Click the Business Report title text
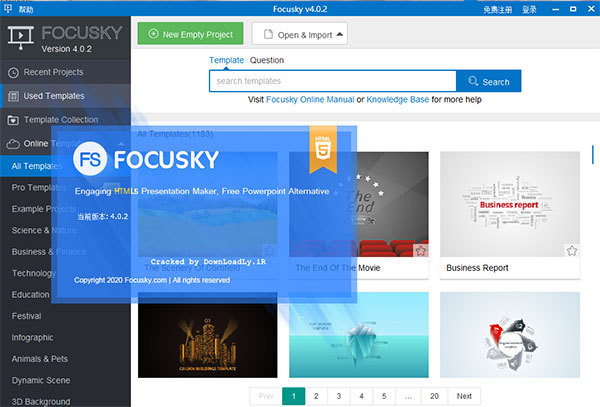 click(477, 268)
